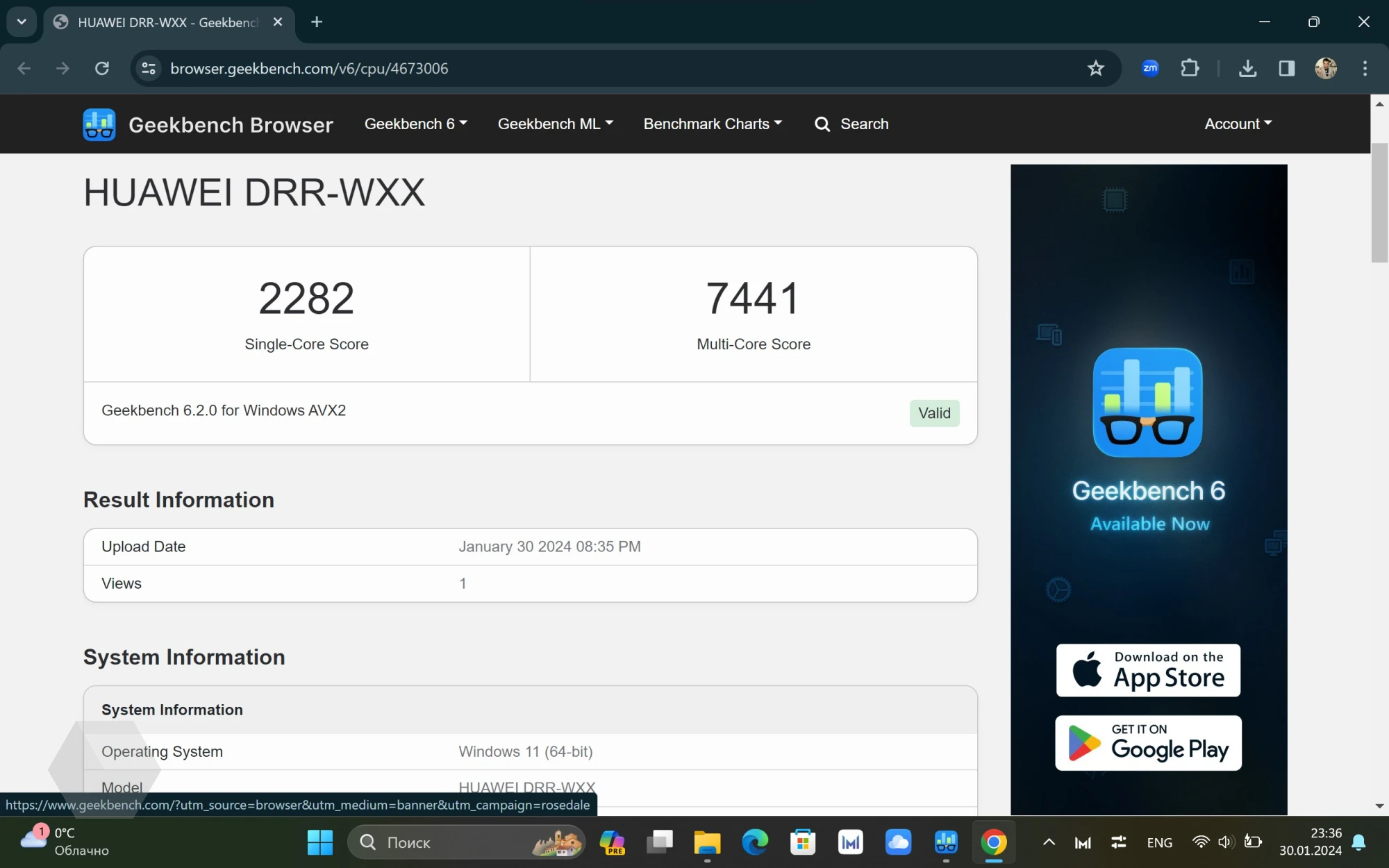Viewport: 1389px width, 868px height.
Task: Open Microsoft Edge from the taskbar
Action: pos(755,842)
